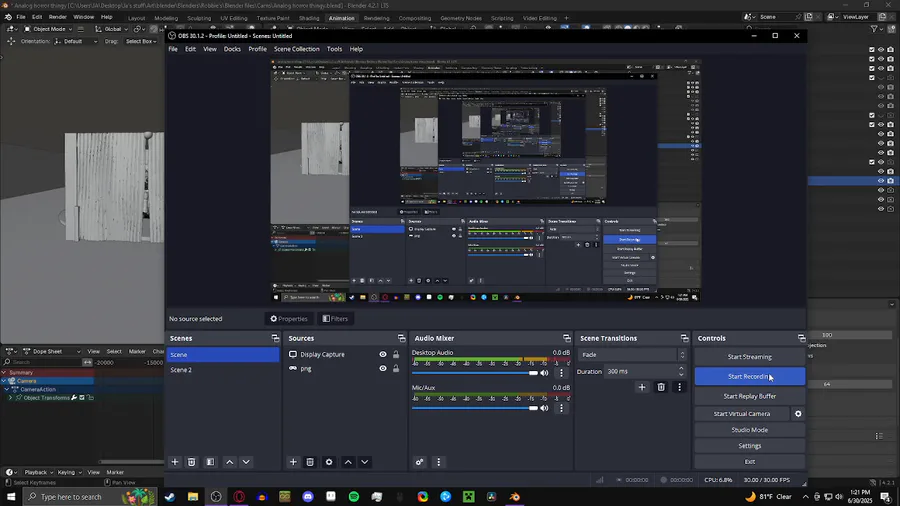Toggle visibility of Display Capture source

[383, 355]
